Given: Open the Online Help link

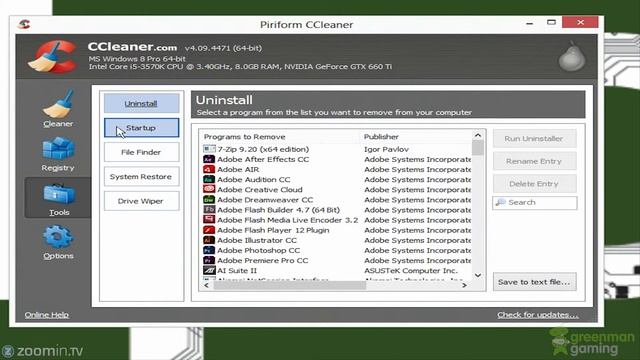Looking at the screenshot, I should point(47,315).
